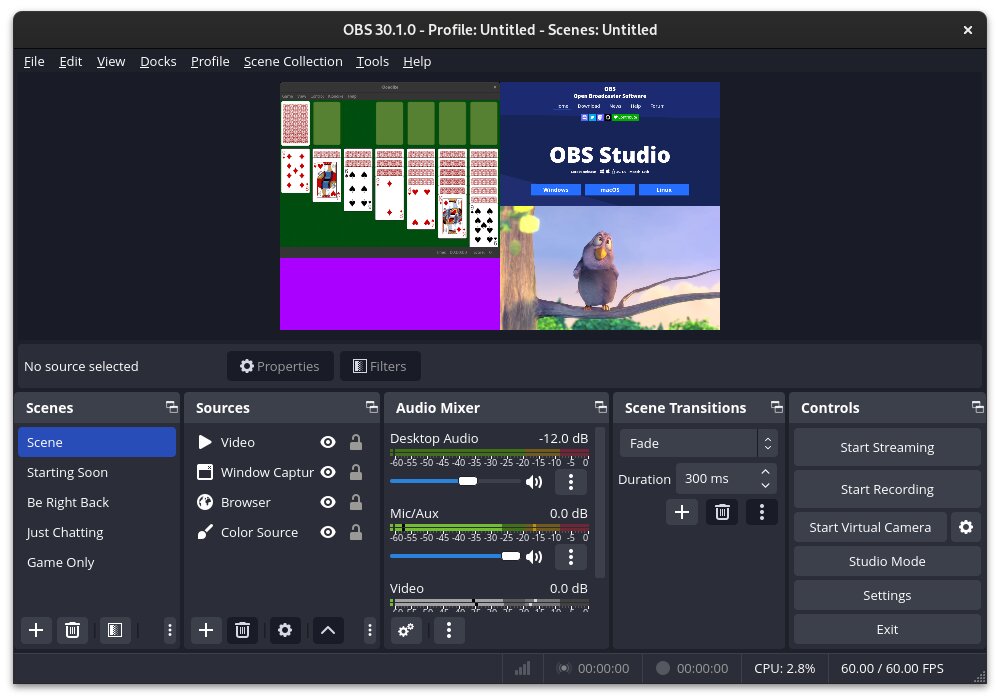Lock the Video source

click(x=356, y=442)
